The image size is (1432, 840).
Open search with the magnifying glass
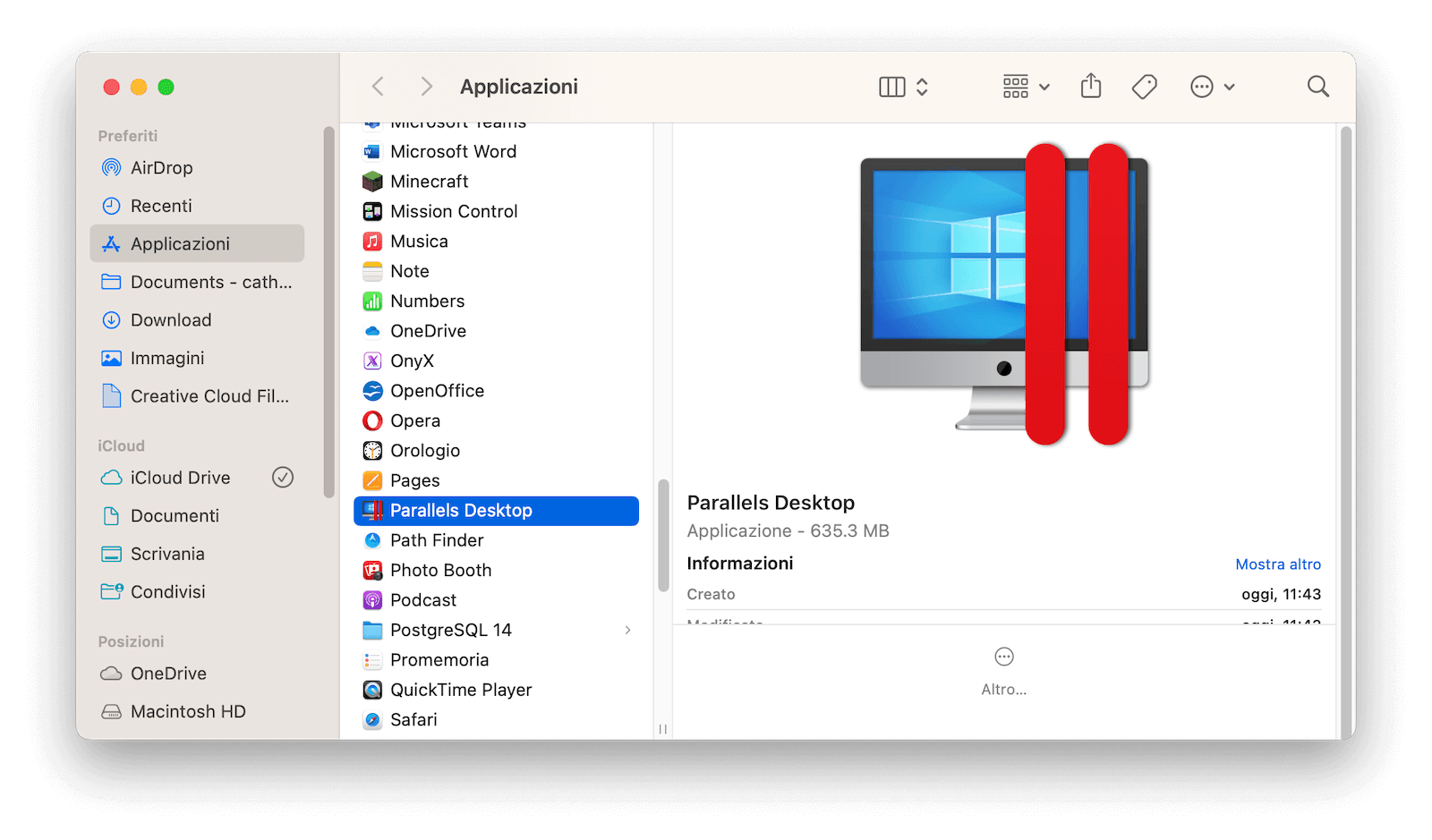[x=1317, y=87]
